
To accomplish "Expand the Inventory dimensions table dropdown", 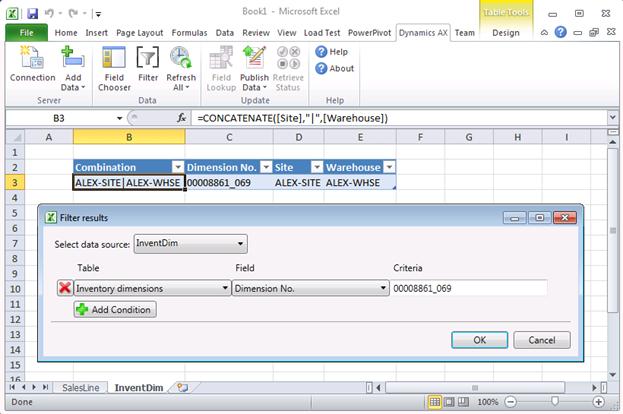I will click(225, 288).
